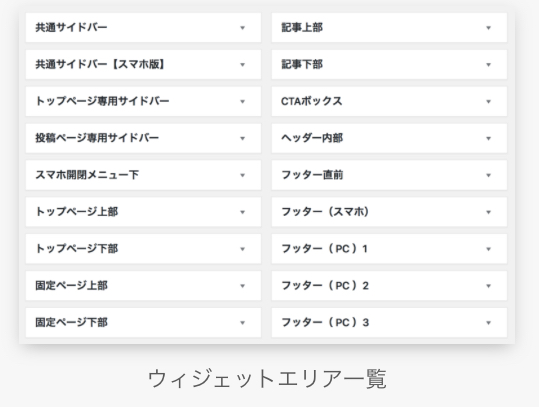Image resolution: width=539 pixels, height=407 pixels.
Task: Expand the 共通サイドバー【スマホ版】 arrow
Action: click(242, 65)
